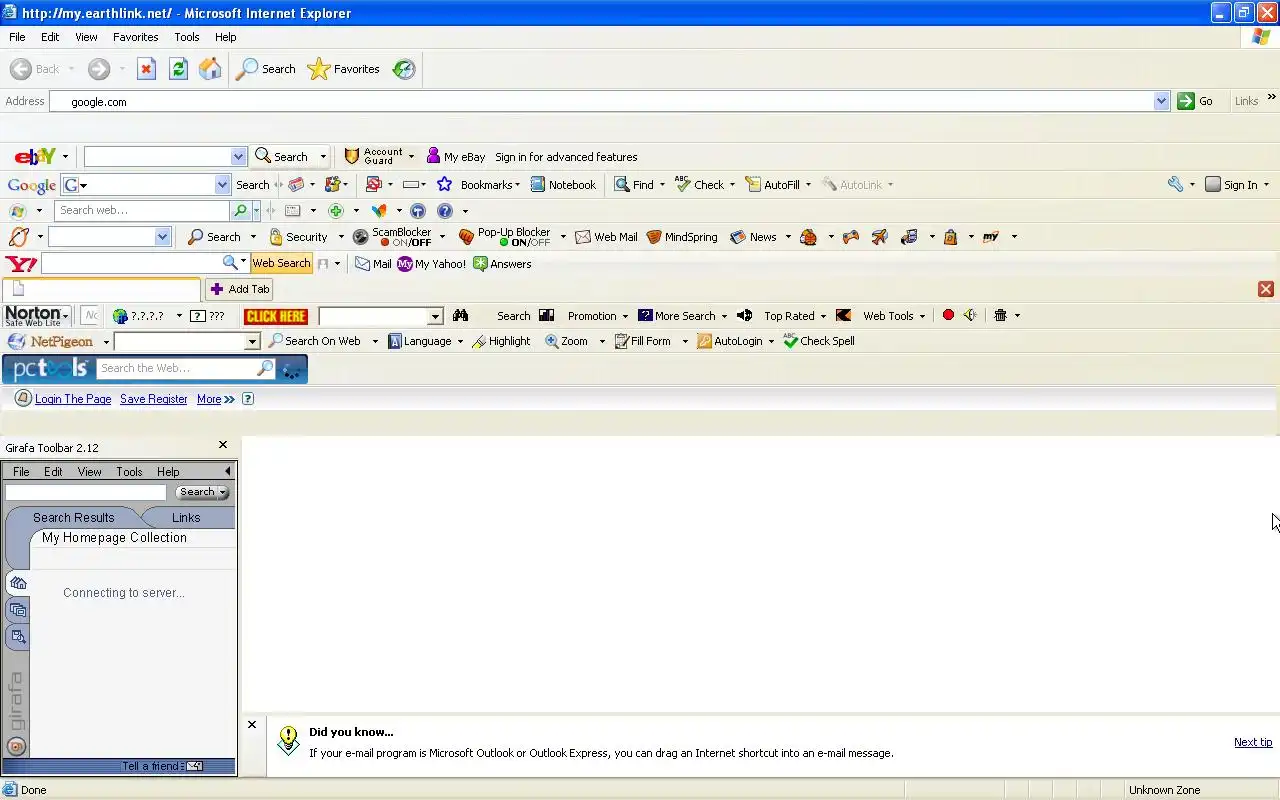Refresh the page with the Refresh icon
The image size is (1280, 800).
tap(178, 69)
